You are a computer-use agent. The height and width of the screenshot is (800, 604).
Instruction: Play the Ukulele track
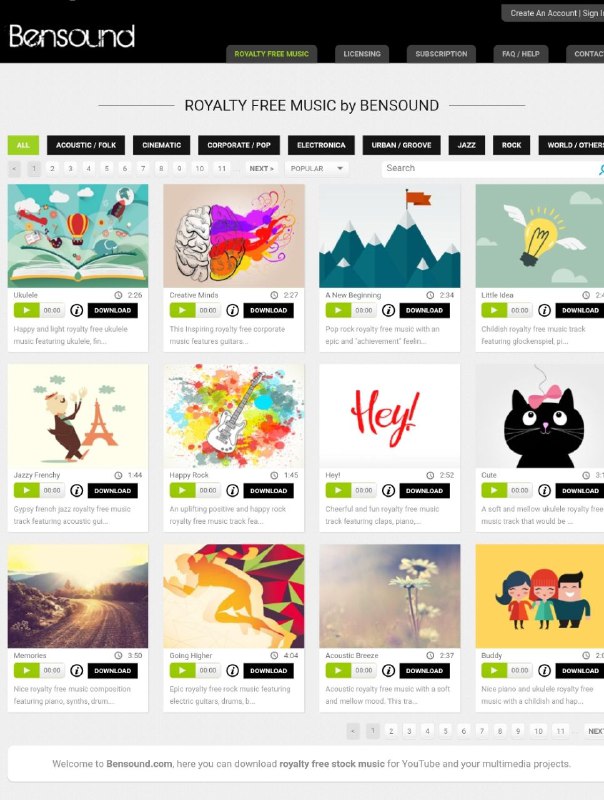click(27, 310)
